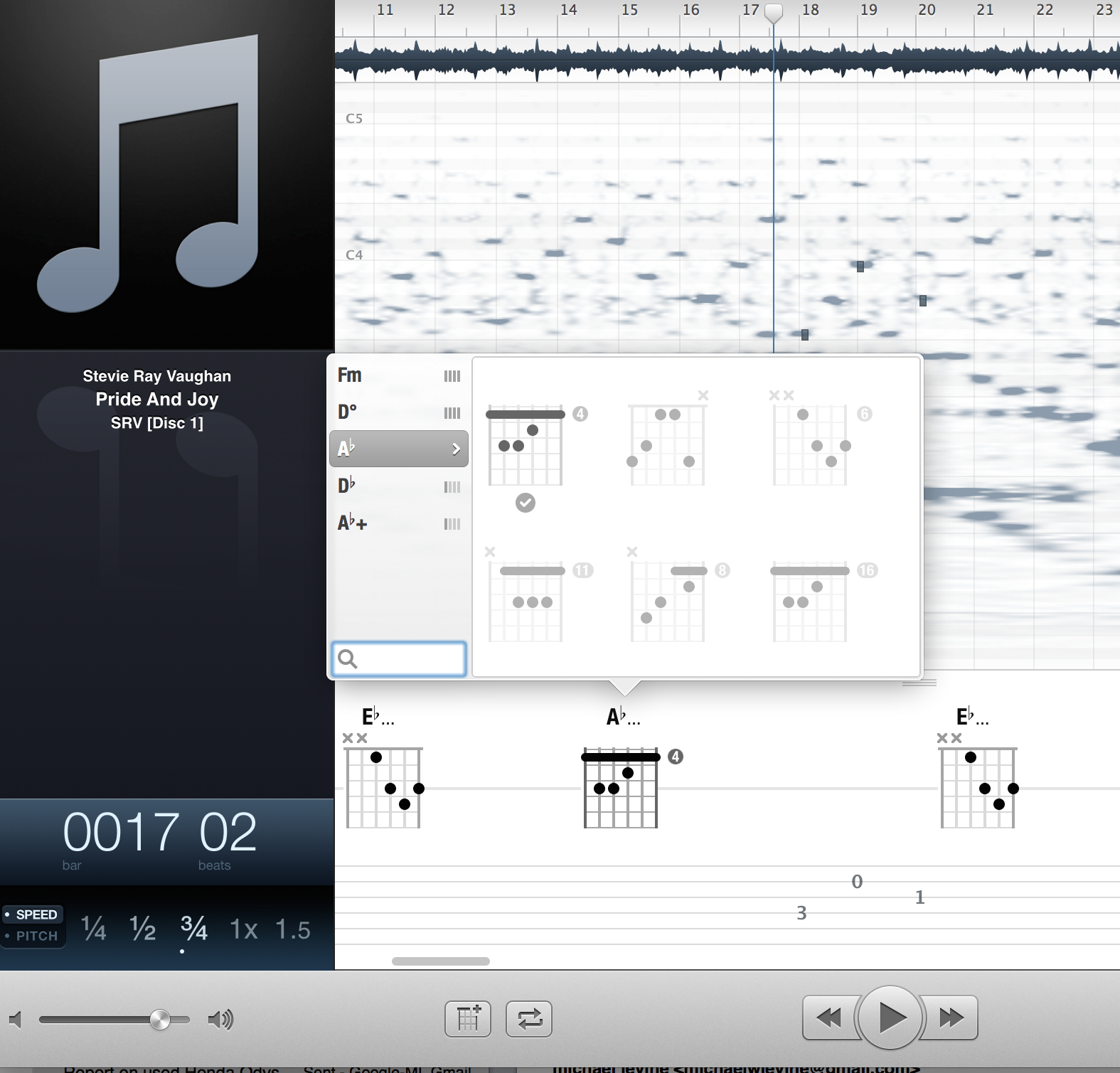Screen dimensions: 1120x1073
Task: Set speed to 1.5
Action: tap(293, 929)
